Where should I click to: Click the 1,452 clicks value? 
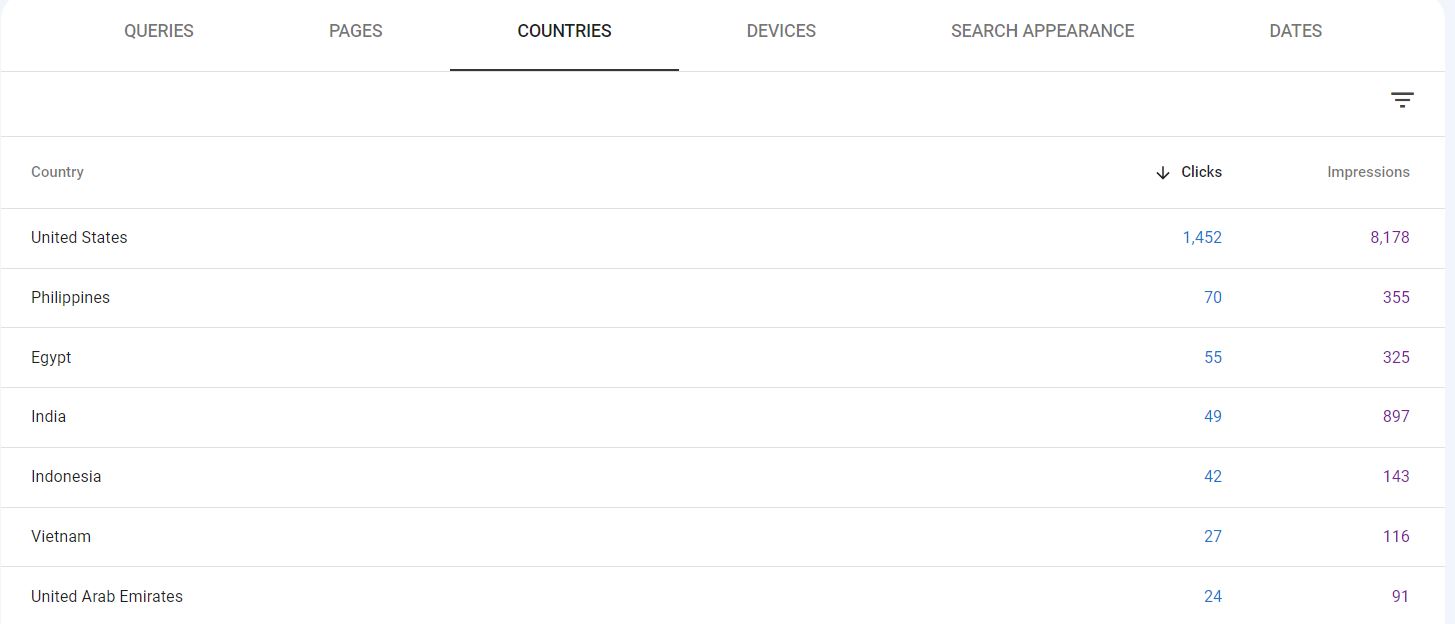pos(1202,238)
